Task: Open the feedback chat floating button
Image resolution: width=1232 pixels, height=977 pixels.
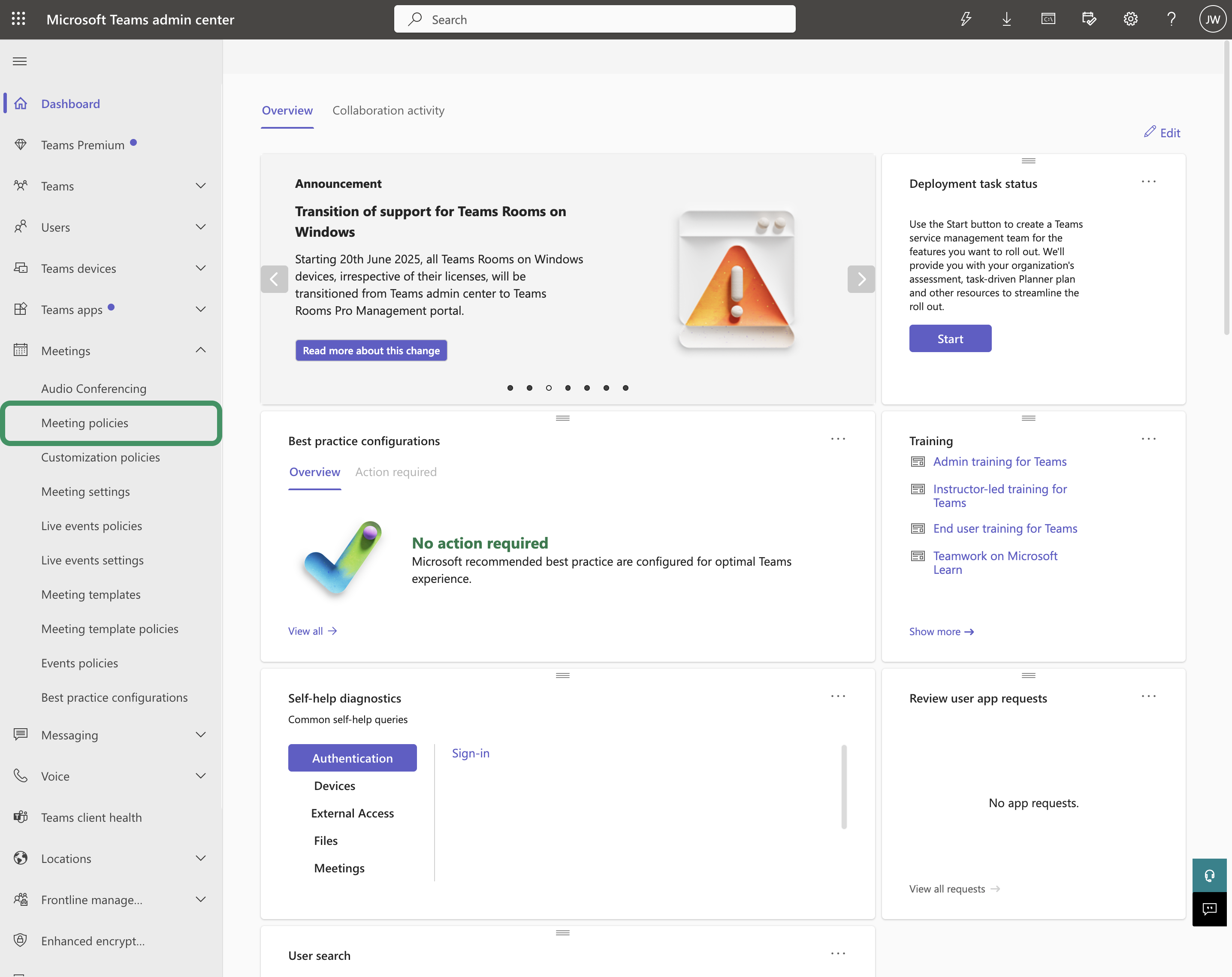Action: [x=1210, y=909]
